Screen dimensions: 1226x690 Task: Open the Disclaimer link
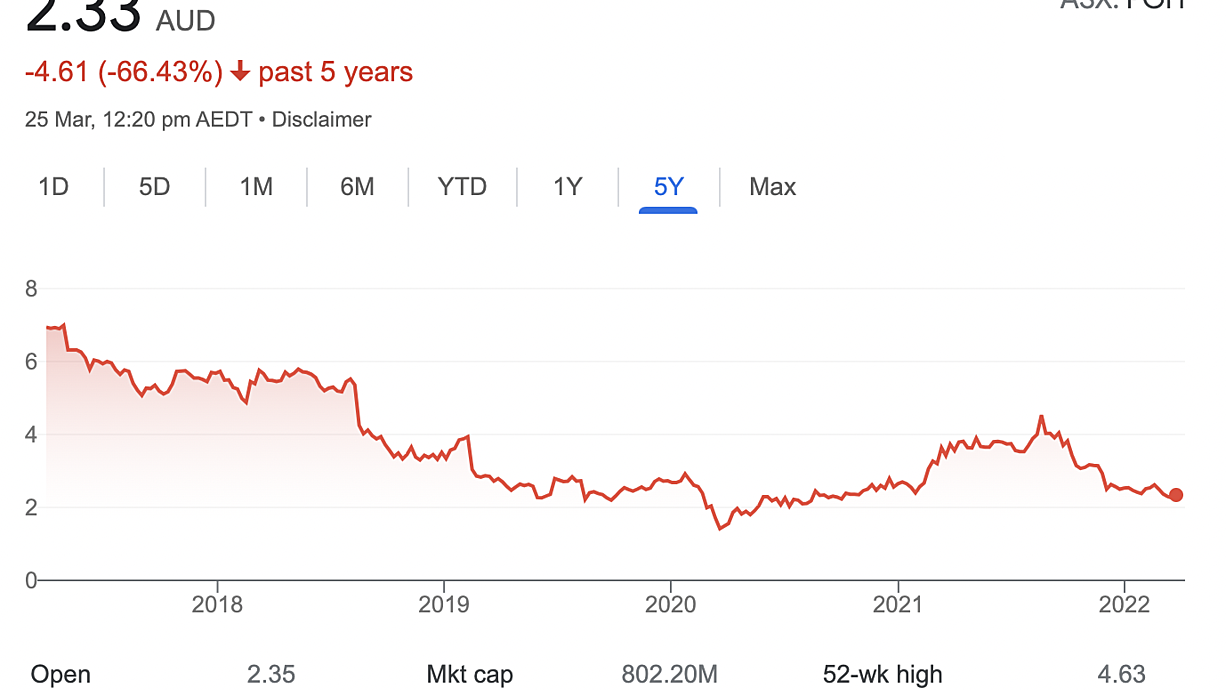pos(321,120)
